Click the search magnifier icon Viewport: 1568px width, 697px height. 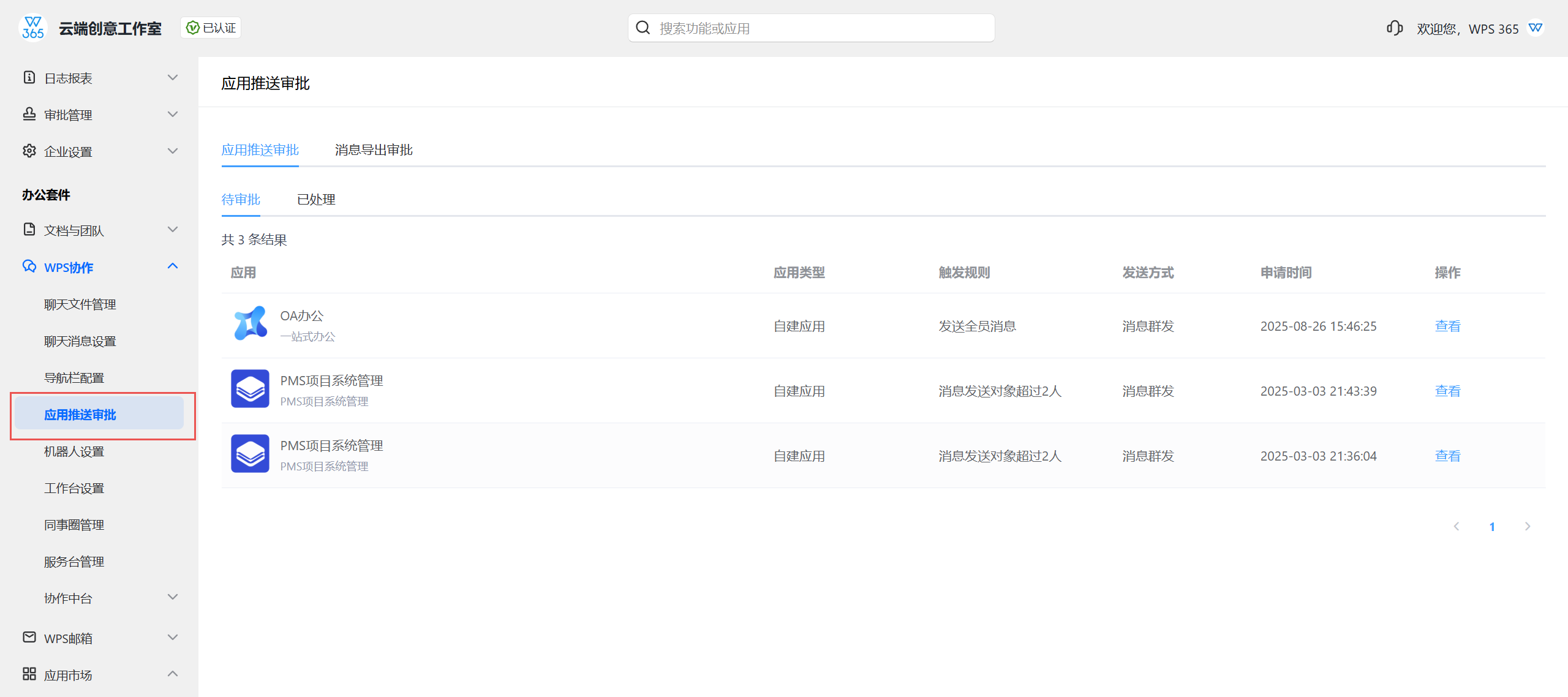click(643, 28)
